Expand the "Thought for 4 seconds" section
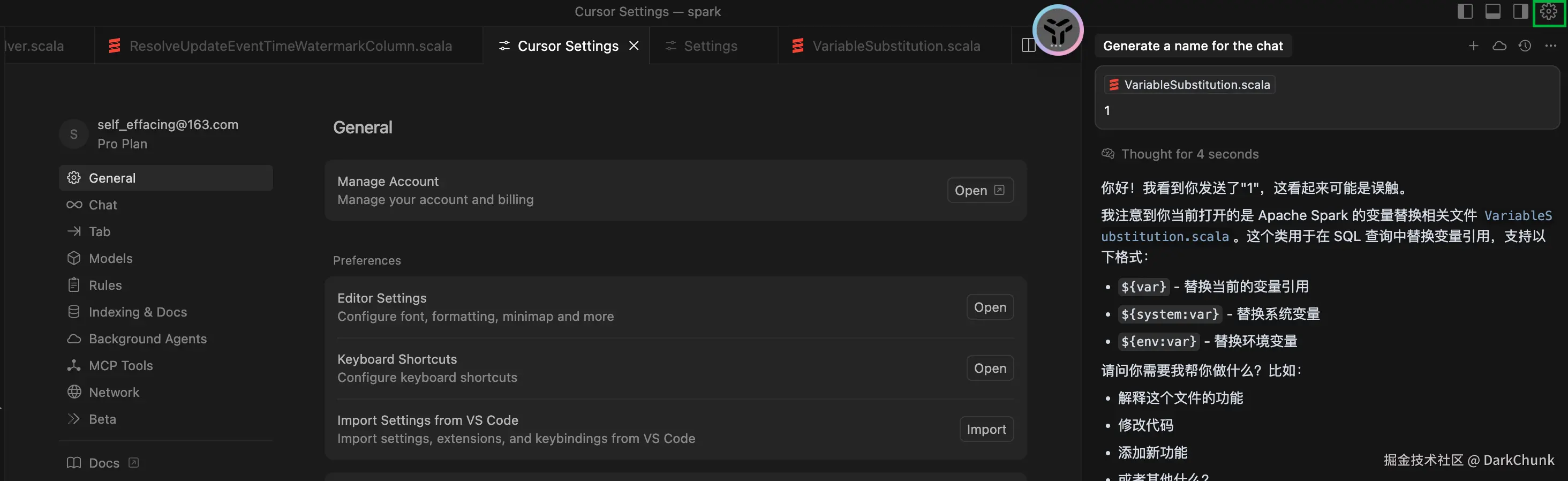 1189,154
